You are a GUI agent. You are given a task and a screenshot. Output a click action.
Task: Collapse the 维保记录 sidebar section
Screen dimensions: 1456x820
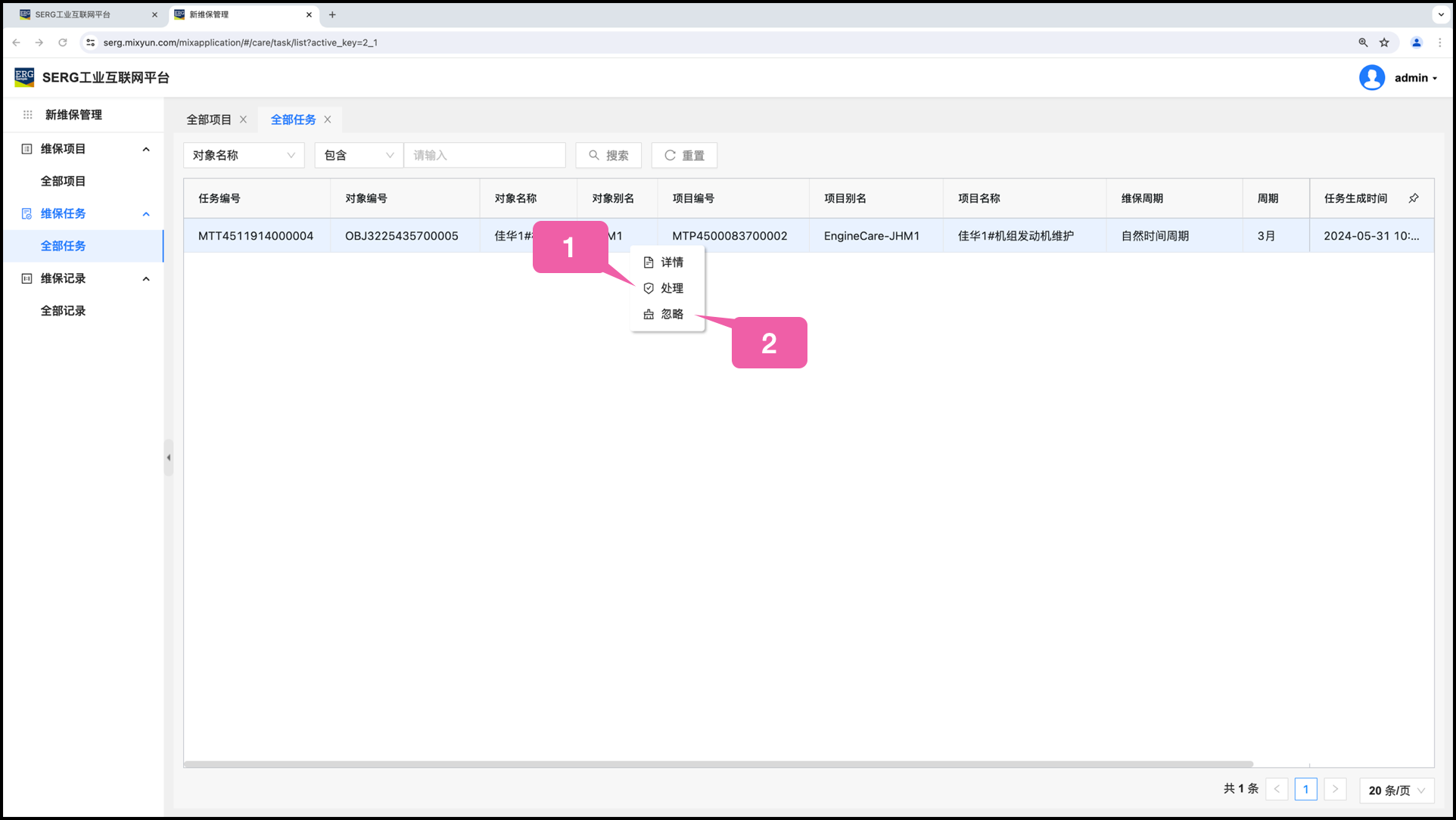[146, 278]
